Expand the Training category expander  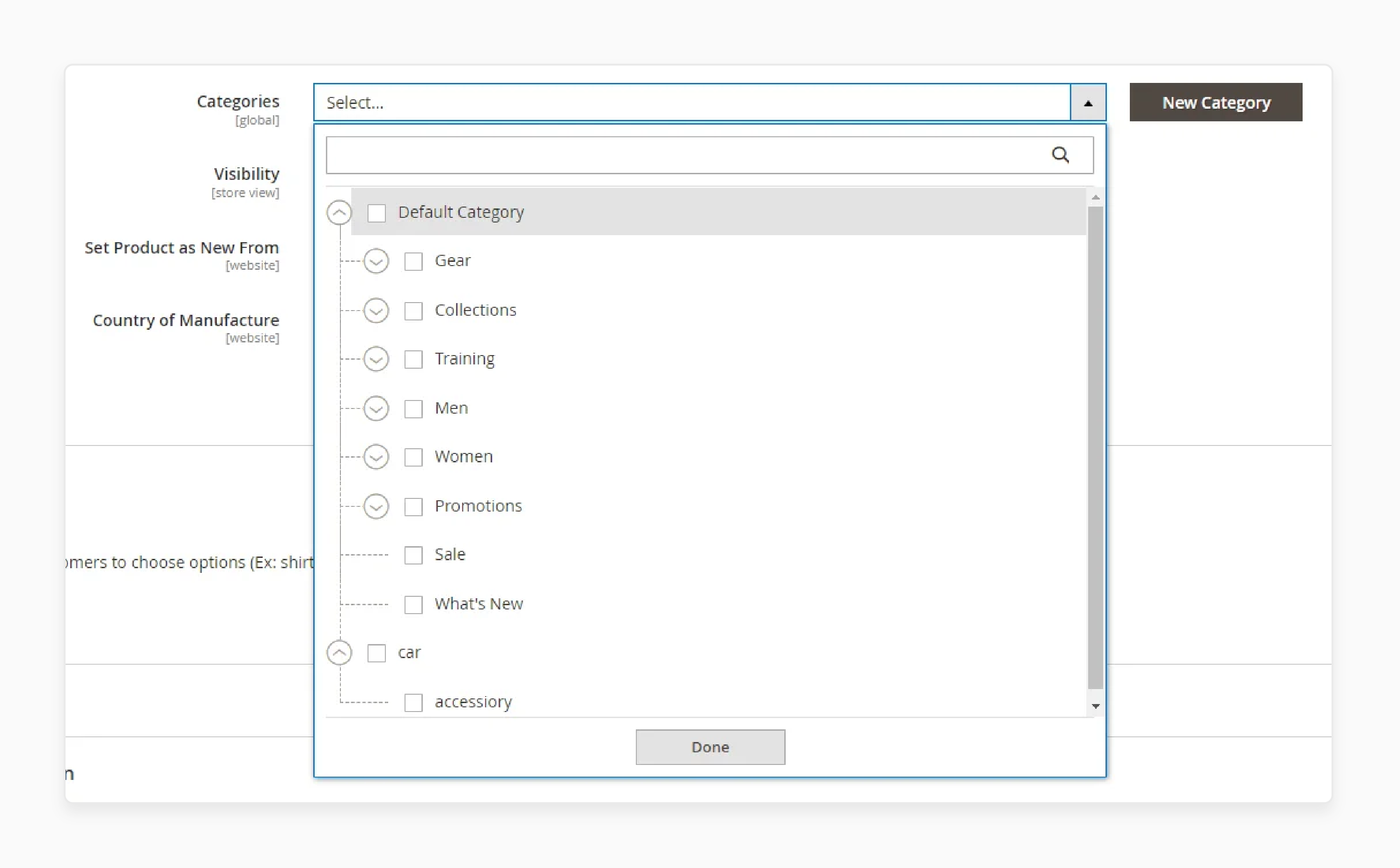pyautogui.click(x=377, y=358)
